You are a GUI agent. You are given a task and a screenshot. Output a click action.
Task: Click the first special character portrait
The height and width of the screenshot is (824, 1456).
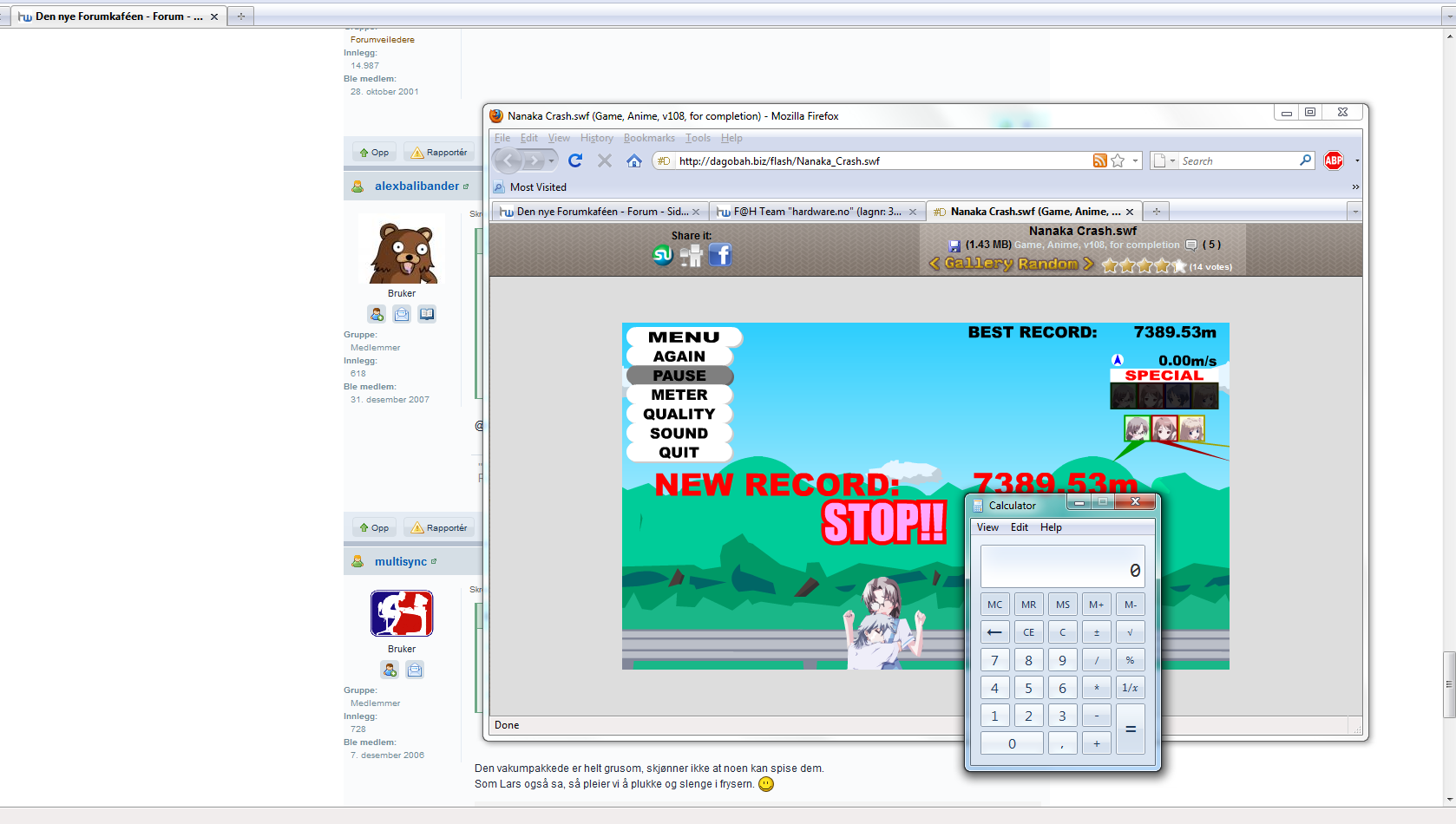coord(1124,396)
